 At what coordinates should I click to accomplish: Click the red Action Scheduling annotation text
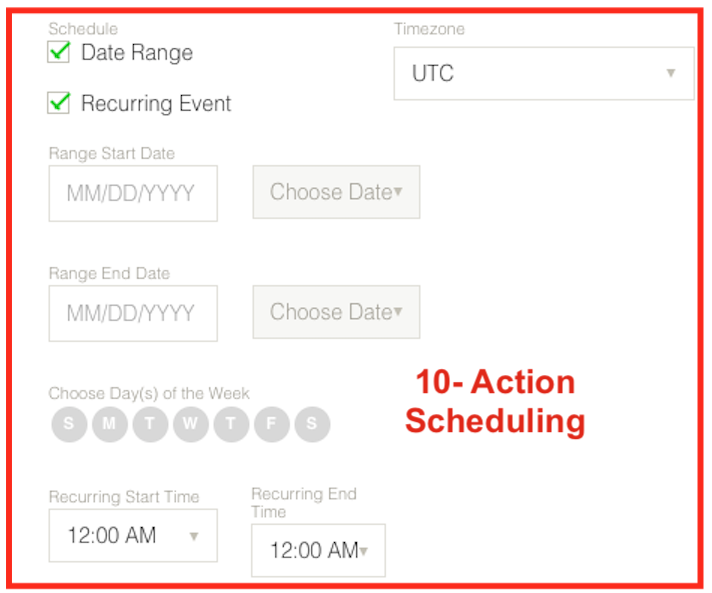pos(495,401)
